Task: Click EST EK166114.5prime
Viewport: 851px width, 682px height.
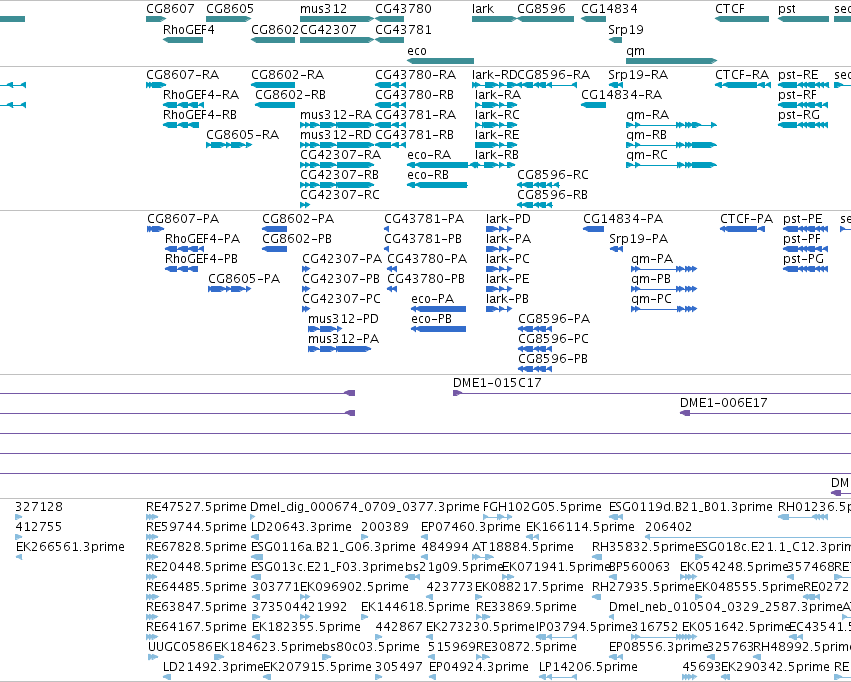Action: pos(580,527)
